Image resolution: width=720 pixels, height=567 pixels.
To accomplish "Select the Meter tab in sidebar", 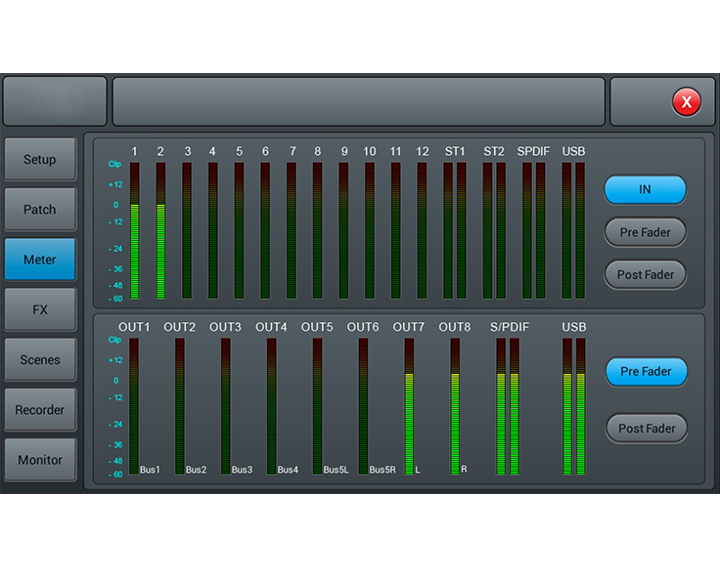I will (x=40, y=260).
